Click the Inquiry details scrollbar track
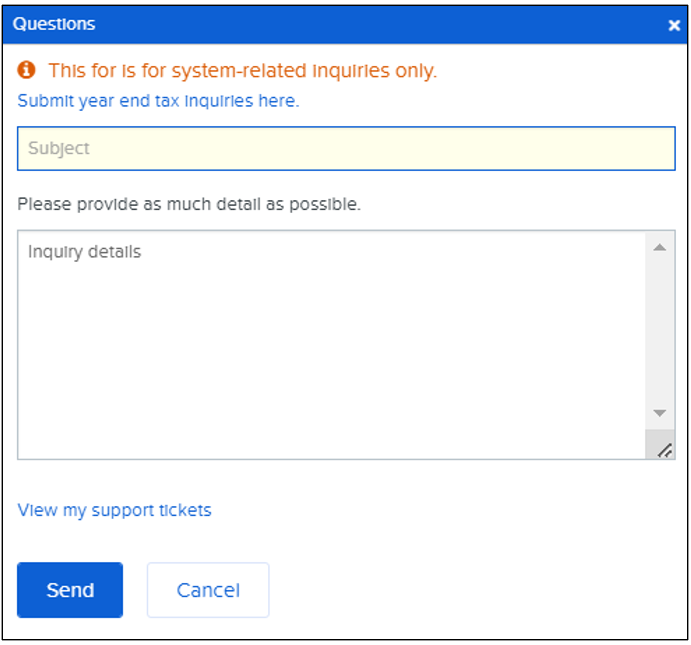 (x=660, y=330)
